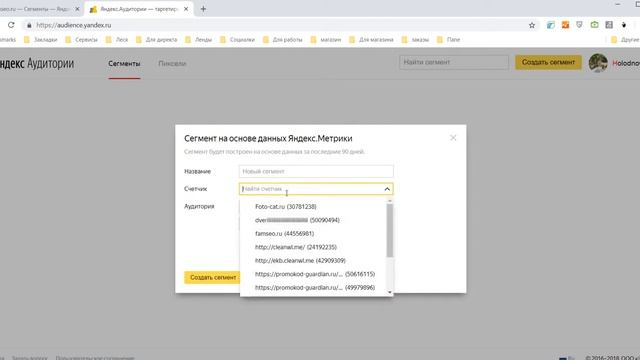
Task: Click the Создать сегмент button in dialog
Action: coord(212,278)
